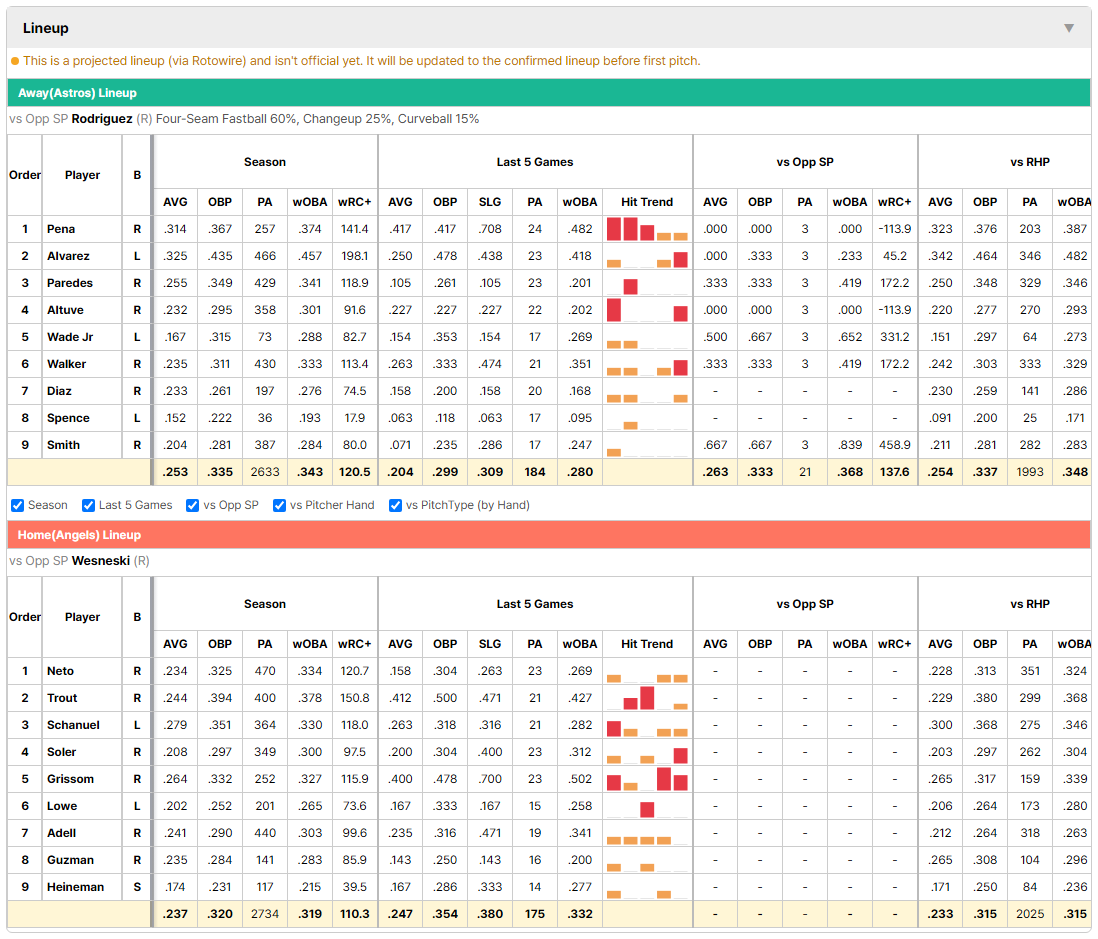Click Adell's hit trend bars
1098x939 pixels.
point(647,833)
